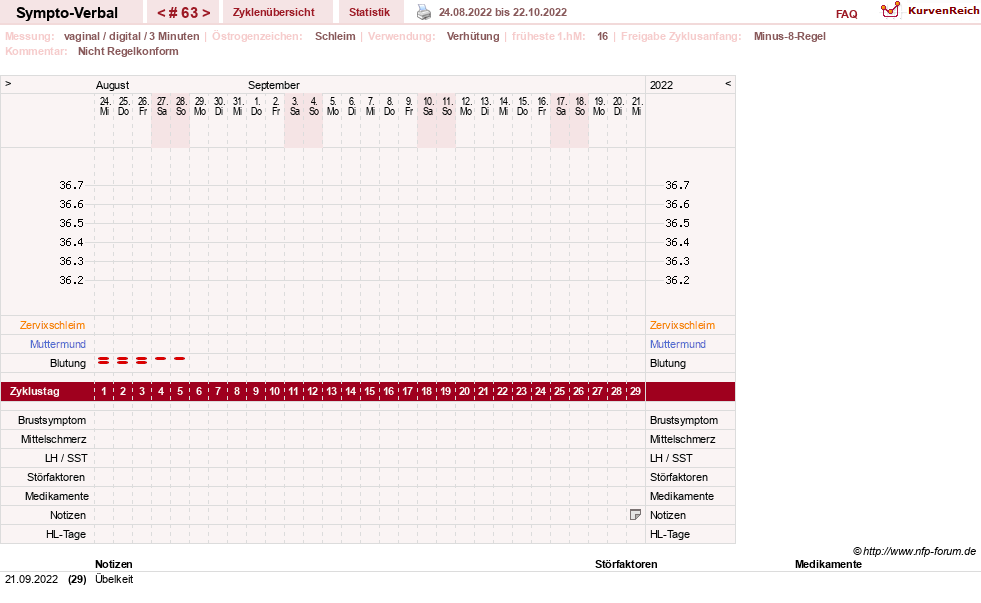This screenshot has height=603, width=981.
Task: Click the left Zervixschleim label
Action: [53, 325]
